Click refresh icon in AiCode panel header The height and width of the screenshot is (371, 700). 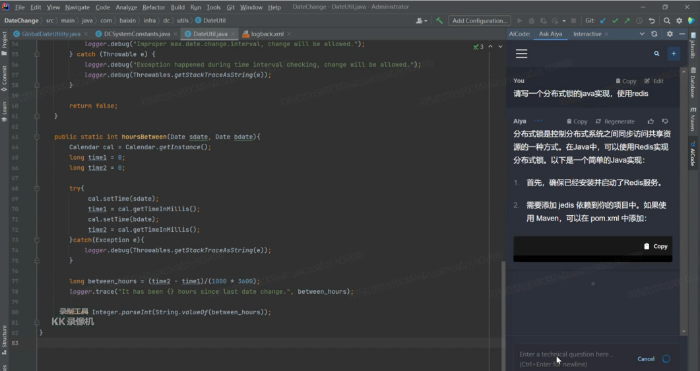pyautogui.click(x=654, y=34)
